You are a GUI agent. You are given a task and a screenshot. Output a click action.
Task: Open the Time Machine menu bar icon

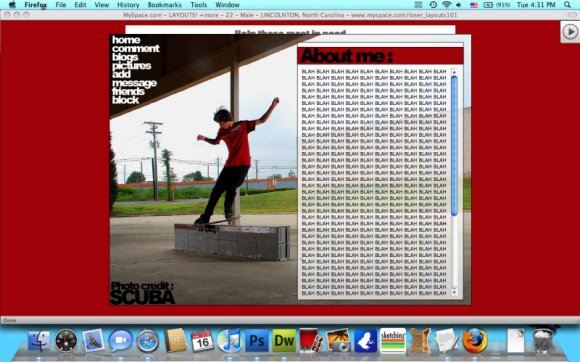pyautogui.click(x=433, y=5)
